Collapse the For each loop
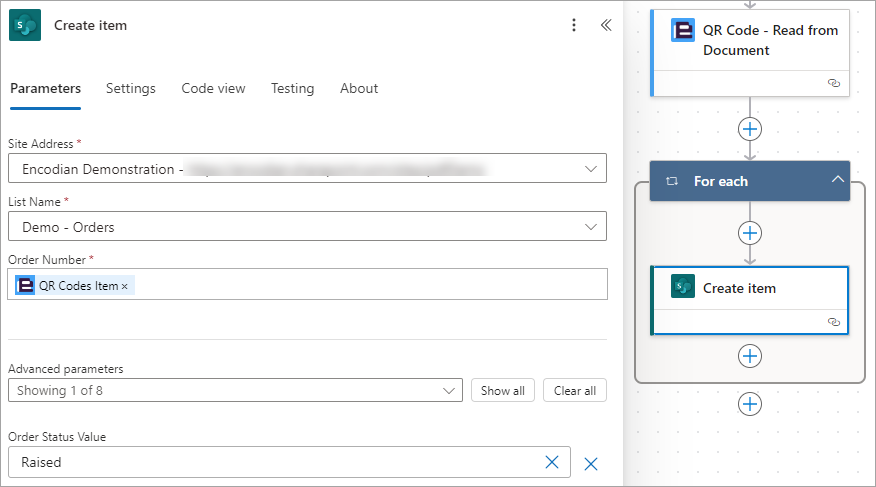876x487 pixels. point(837,179)
